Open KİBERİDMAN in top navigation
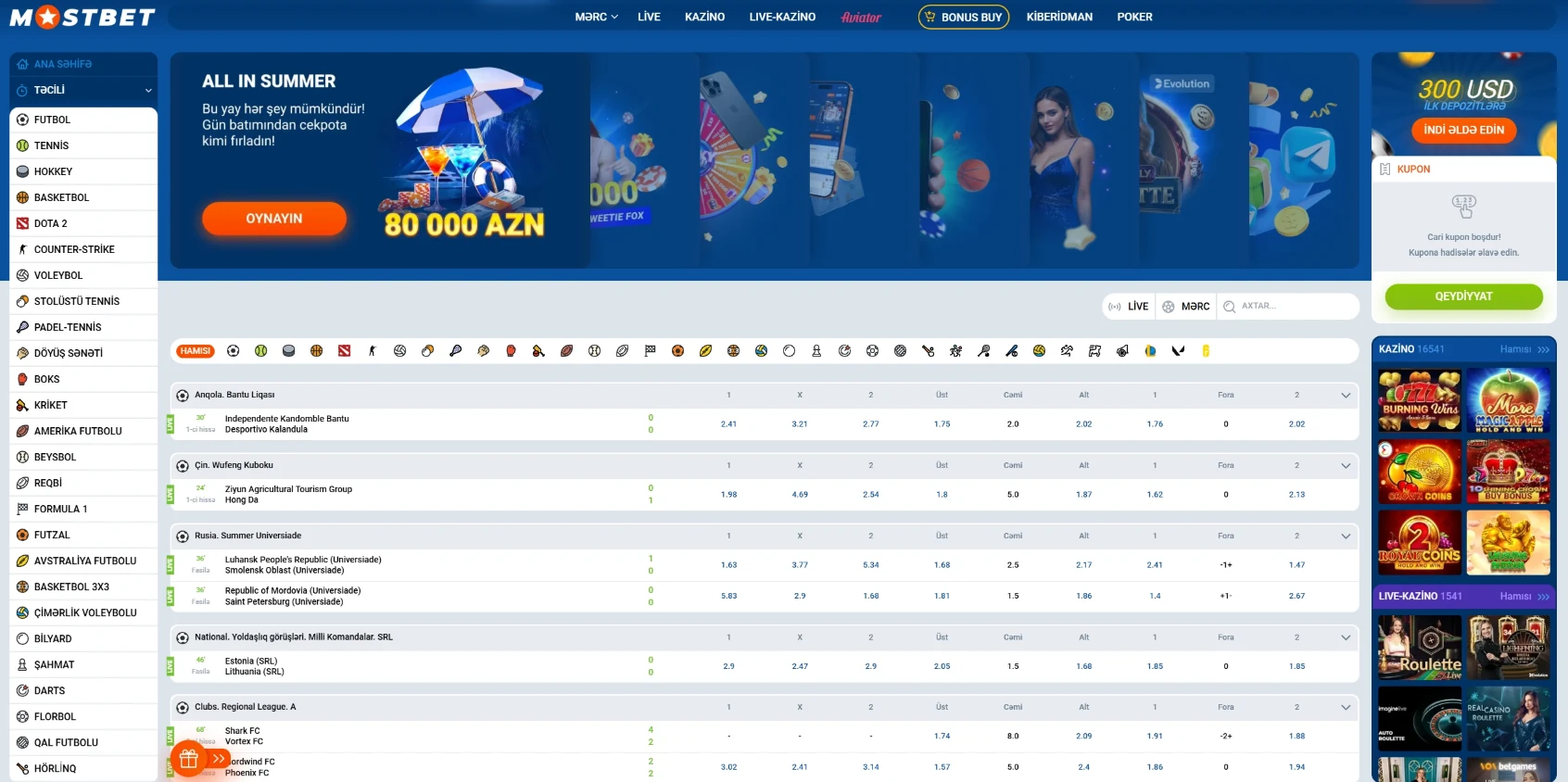Screen dimensions: 1568x782 coord(1059,17)
